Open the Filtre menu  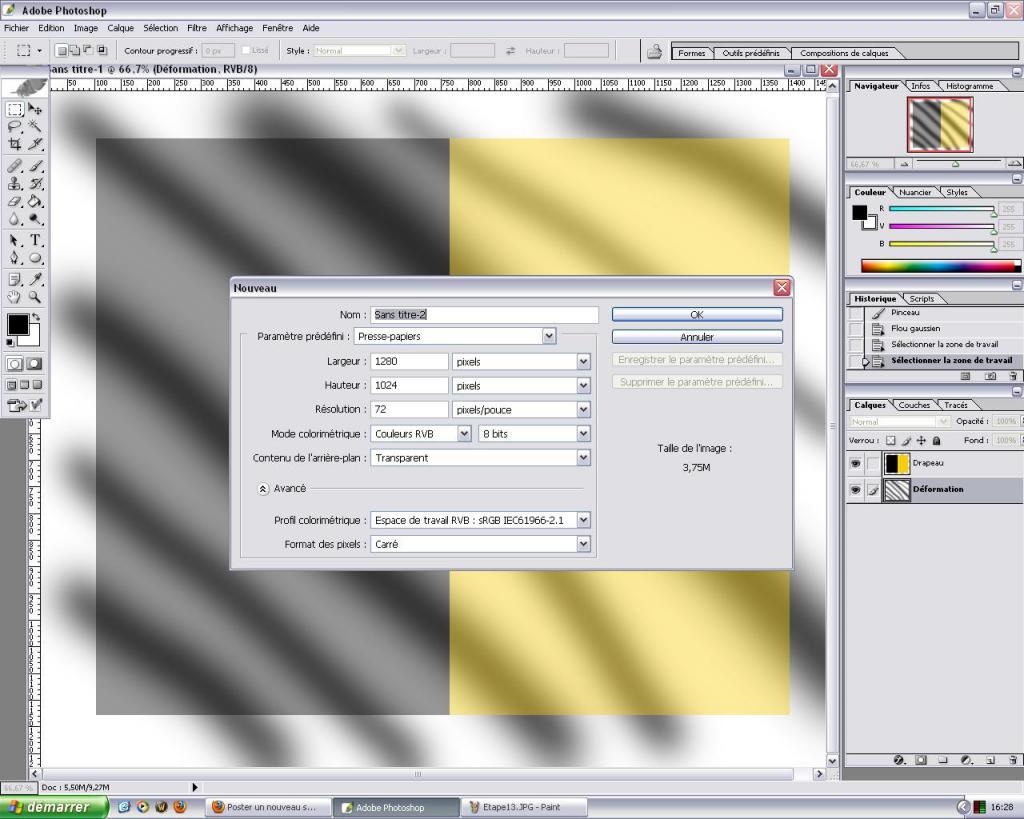[197, 28]
